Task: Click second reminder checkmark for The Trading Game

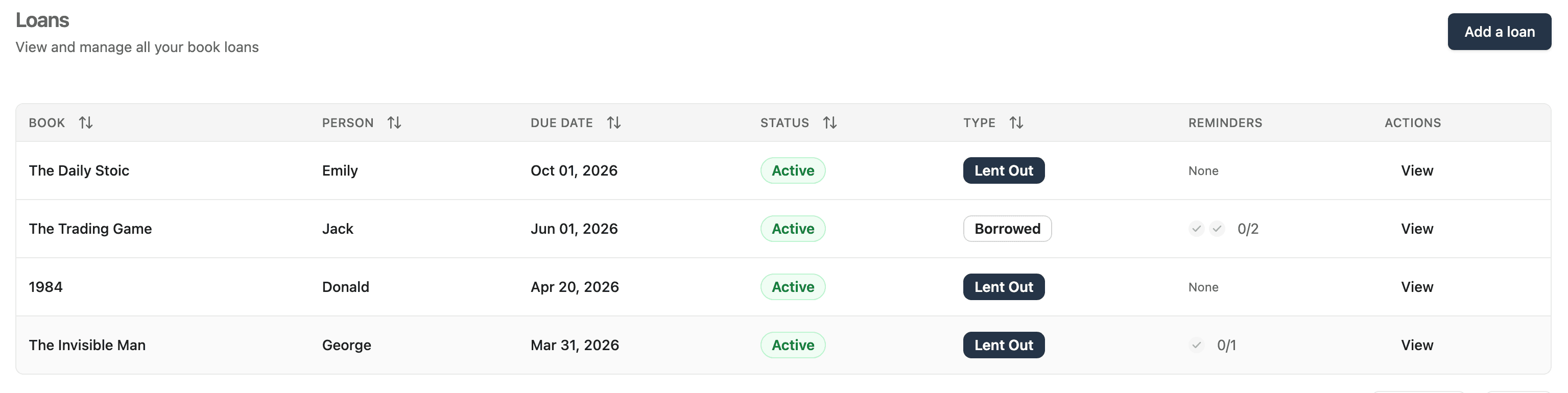Action: pyautogui.click(x=1217, y=229)
